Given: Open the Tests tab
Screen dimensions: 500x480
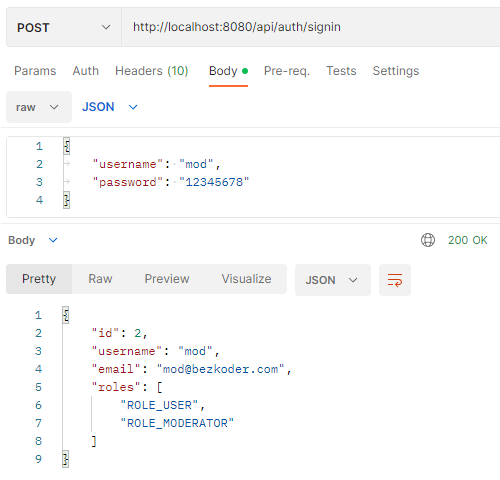Looking at the screenshot, I should [x=341, y=71].
